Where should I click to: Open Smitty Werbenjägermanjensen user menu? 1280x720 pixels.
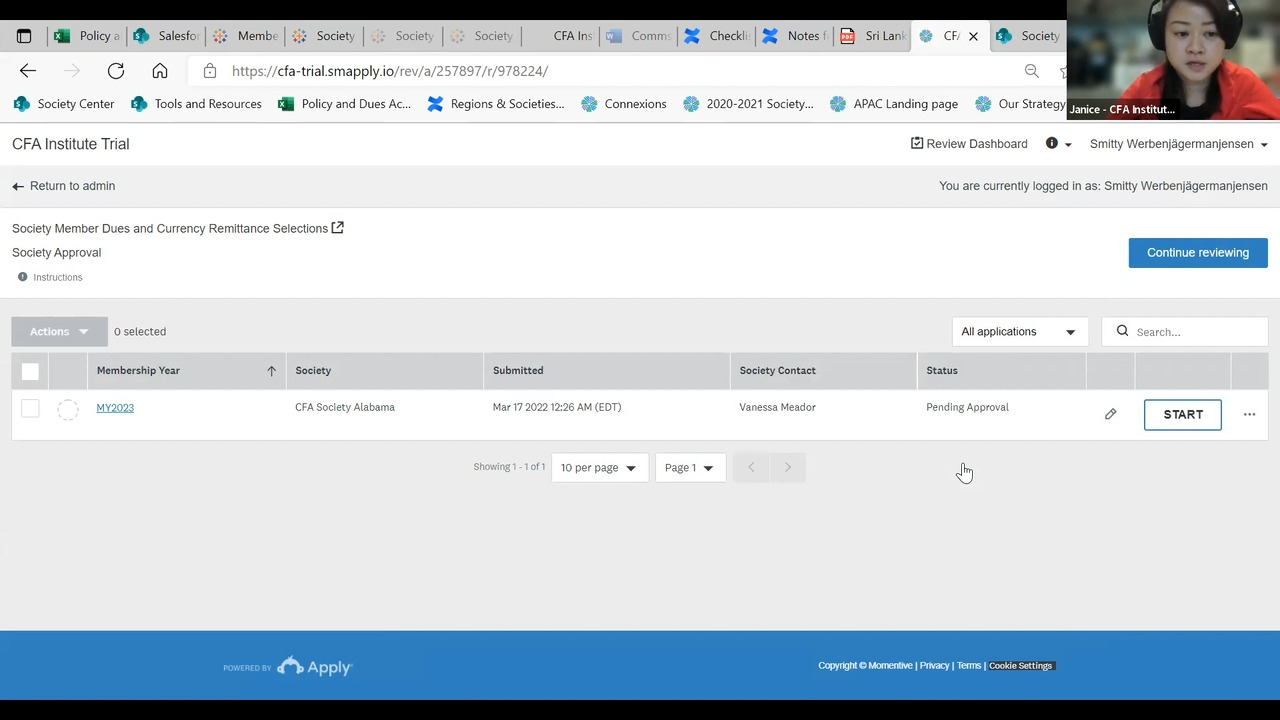pos(1178,144)
